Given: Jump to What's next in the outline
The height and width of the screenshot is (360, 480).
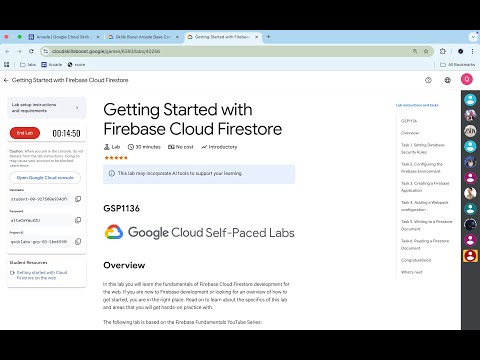Looking at the screenshot, I should tap(411, 272).
